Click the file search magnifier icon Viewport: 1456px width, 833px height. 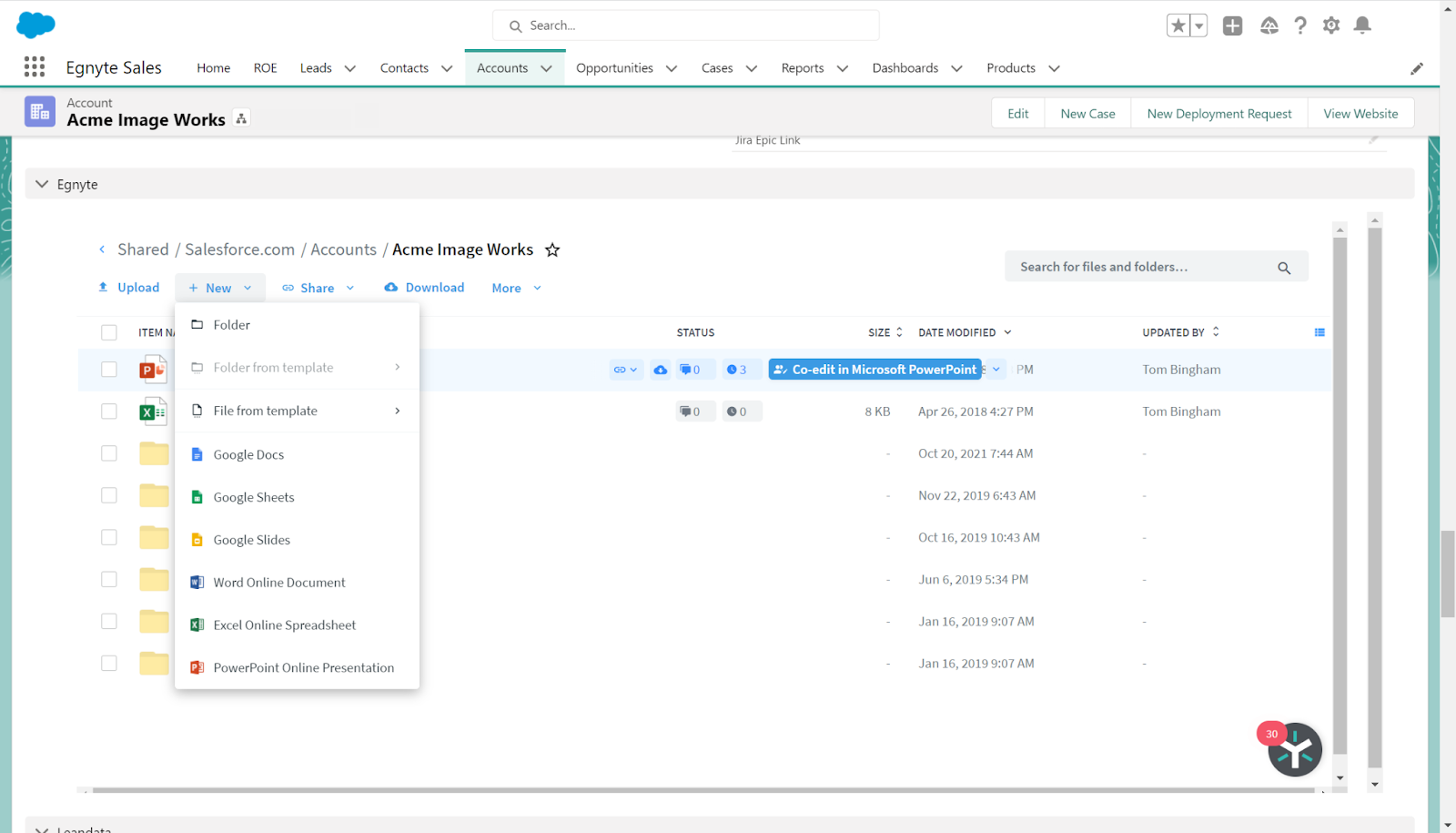(1284, 268)
